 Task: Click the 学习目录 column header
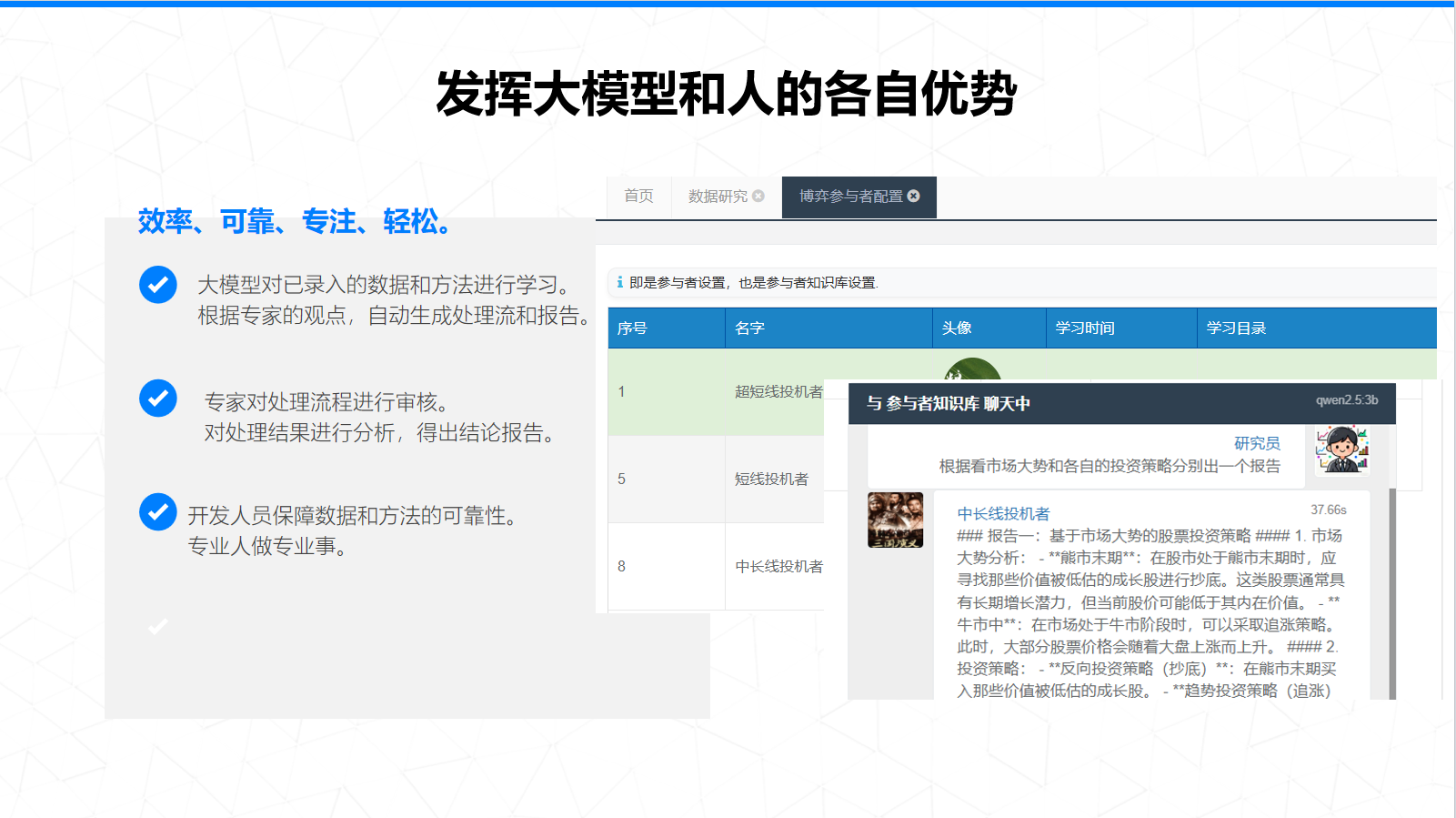tap(1317, 328)
